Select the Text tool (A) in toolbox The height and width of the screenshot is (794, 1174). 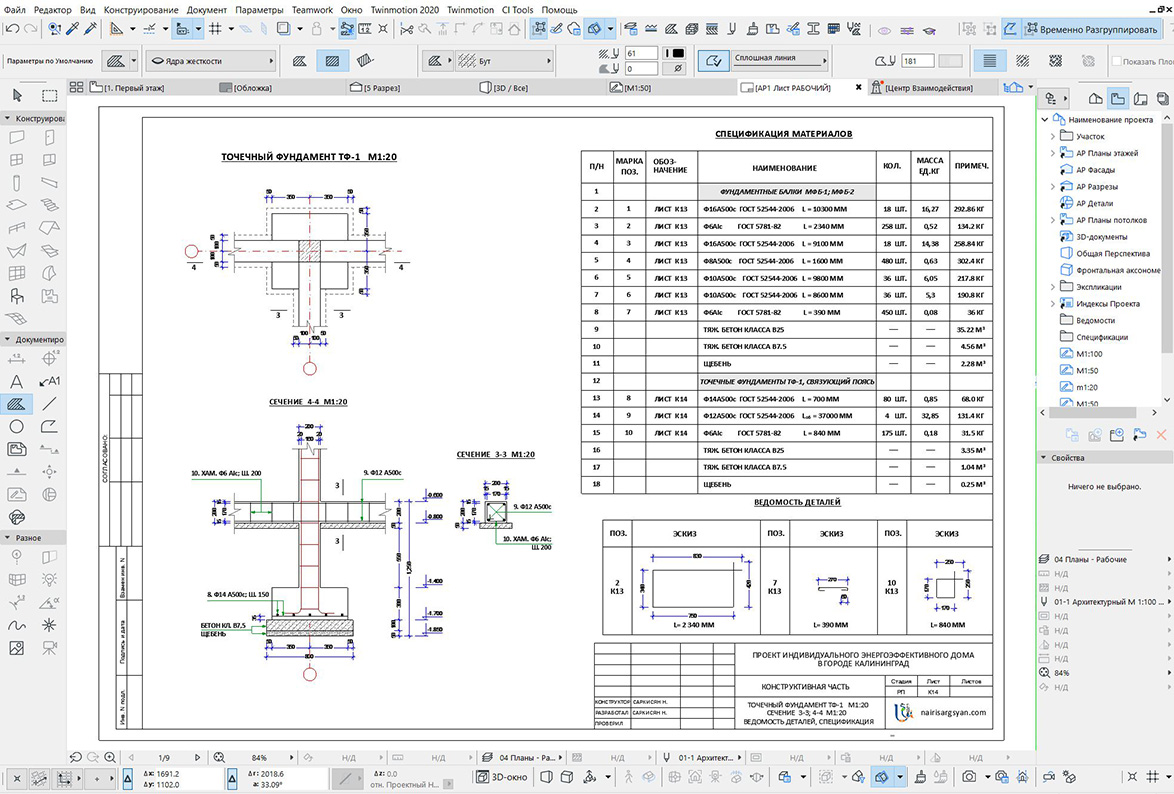pyautogui.click(x=16, y=381)
